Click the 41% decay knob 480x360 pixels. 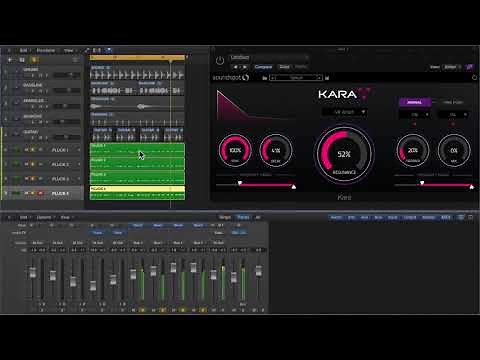tap(276, 150)
